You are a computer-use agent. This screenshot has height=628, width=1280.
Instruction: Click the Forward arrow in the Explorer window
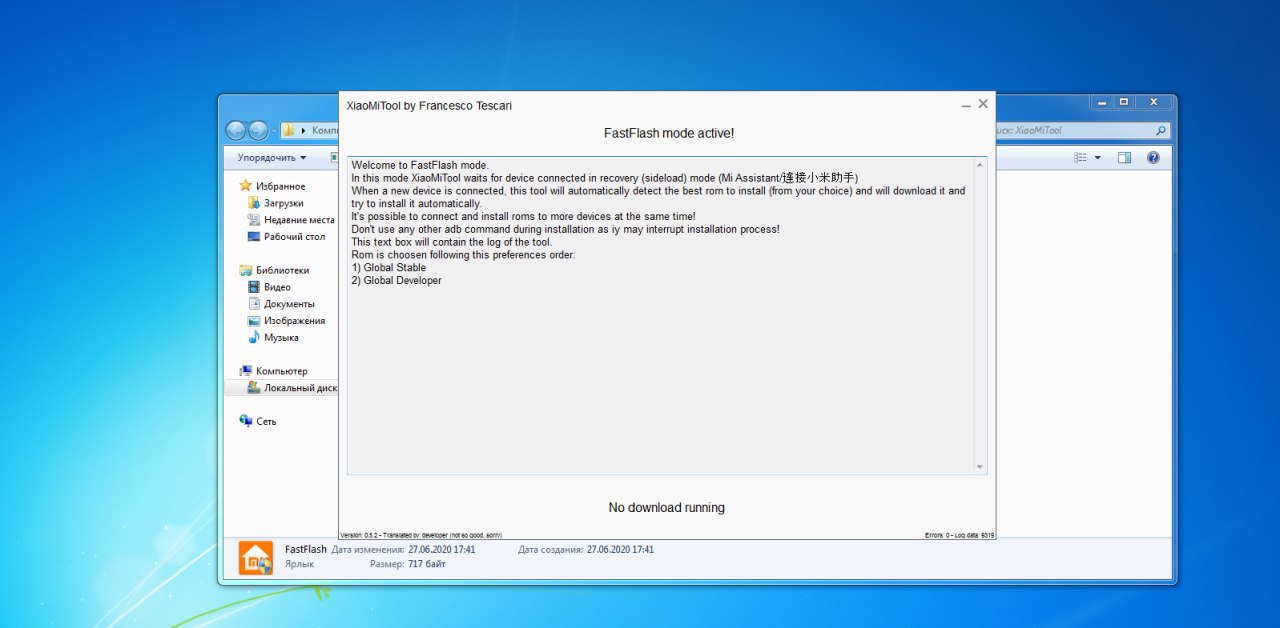pyautogui.click(x=258, y=130)
